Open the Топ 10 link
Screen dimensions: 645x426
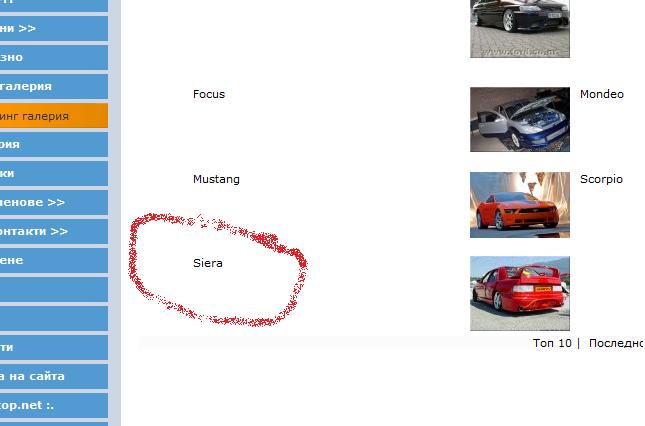coord(552,343)
